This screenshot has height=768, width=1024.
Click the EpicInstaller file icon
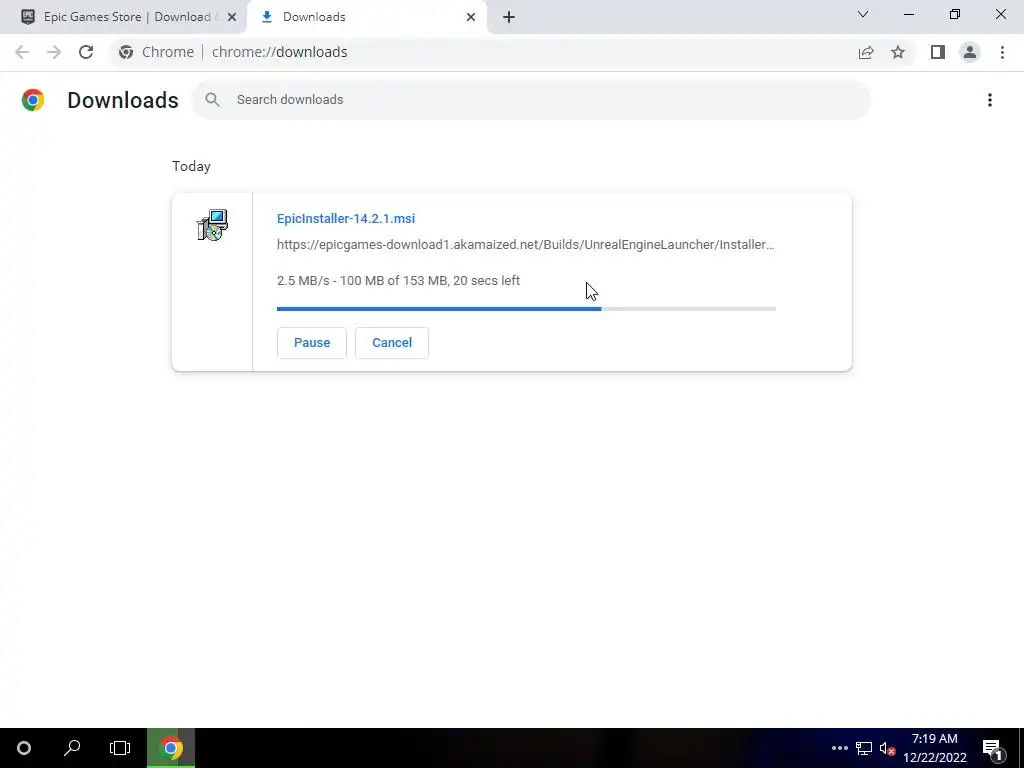pos(212,225)
